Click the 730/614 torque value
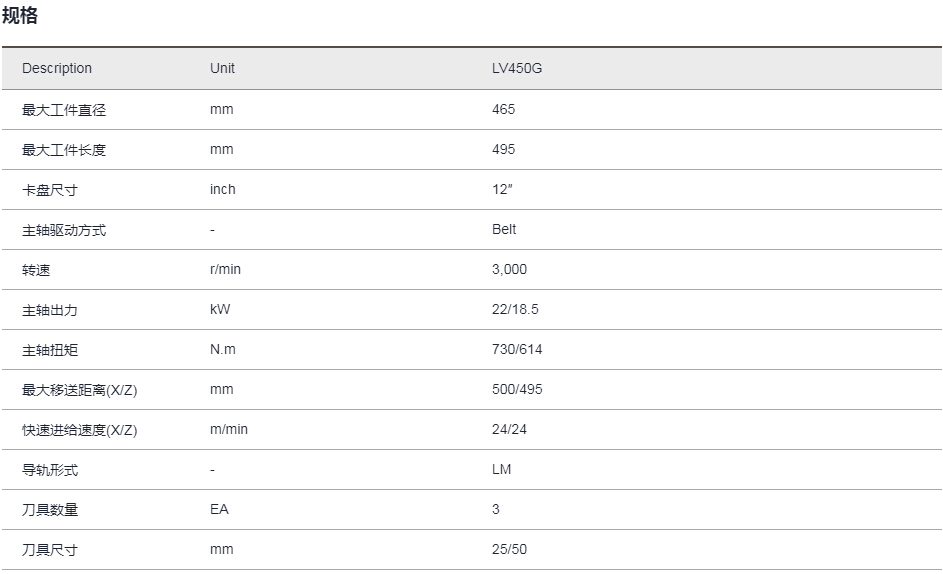 pyautogui.click(x=517, y=349)
